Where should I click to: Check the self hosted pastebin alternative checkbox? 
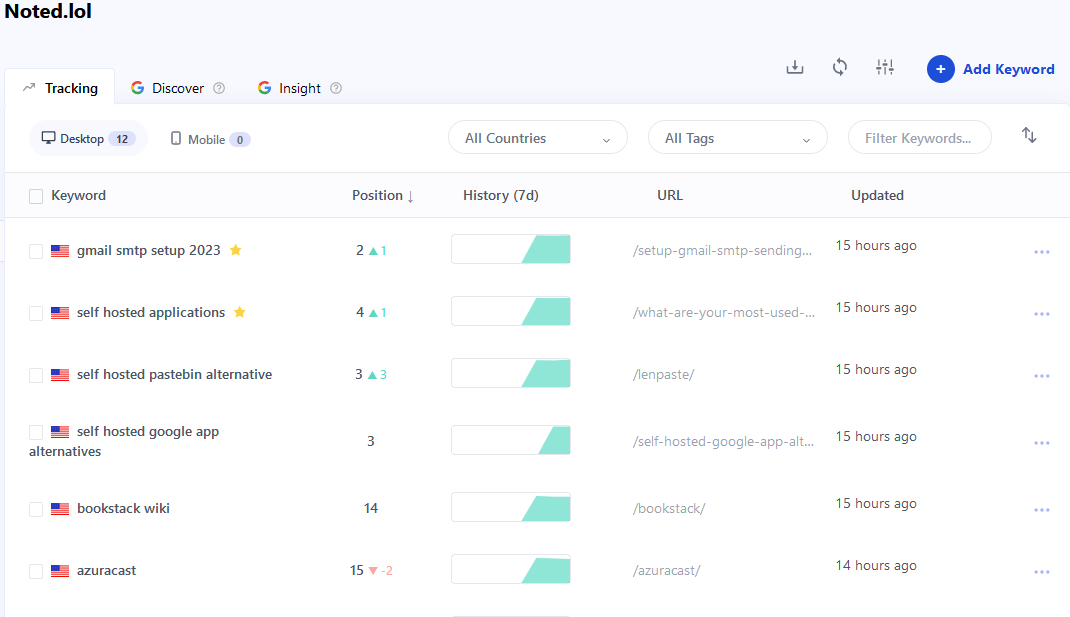[36, 375]
